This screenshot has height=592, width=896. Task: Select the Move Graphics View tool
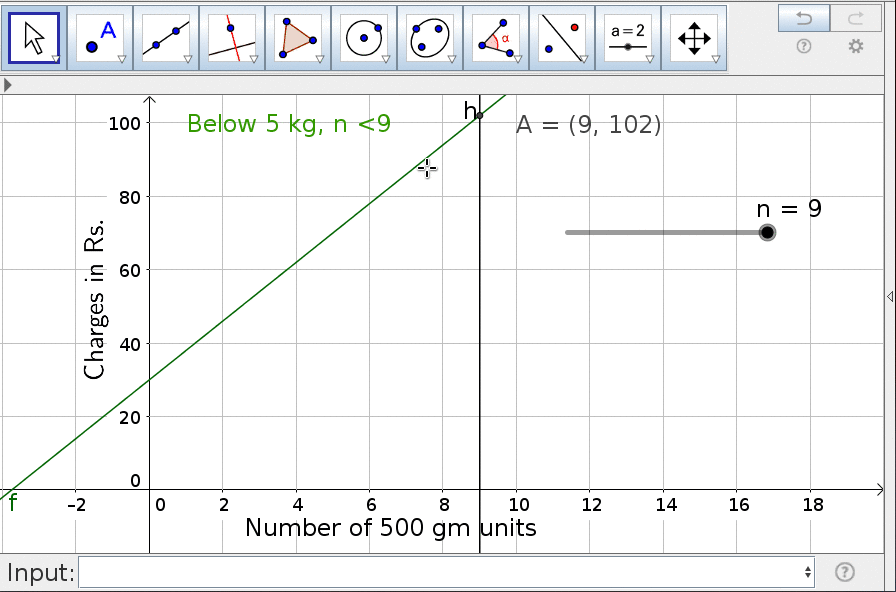tap(694, 38)
